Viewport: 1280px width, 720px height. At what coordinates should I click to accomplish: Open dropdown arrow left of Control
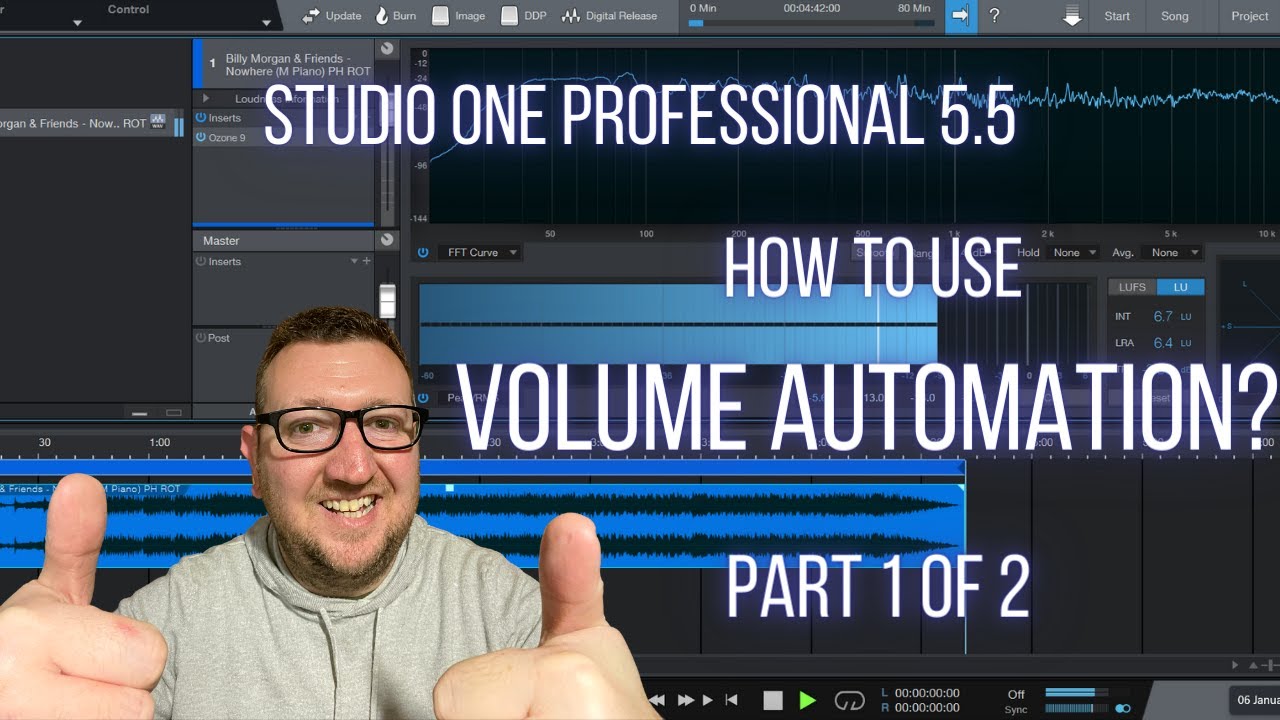coord(77,22)
